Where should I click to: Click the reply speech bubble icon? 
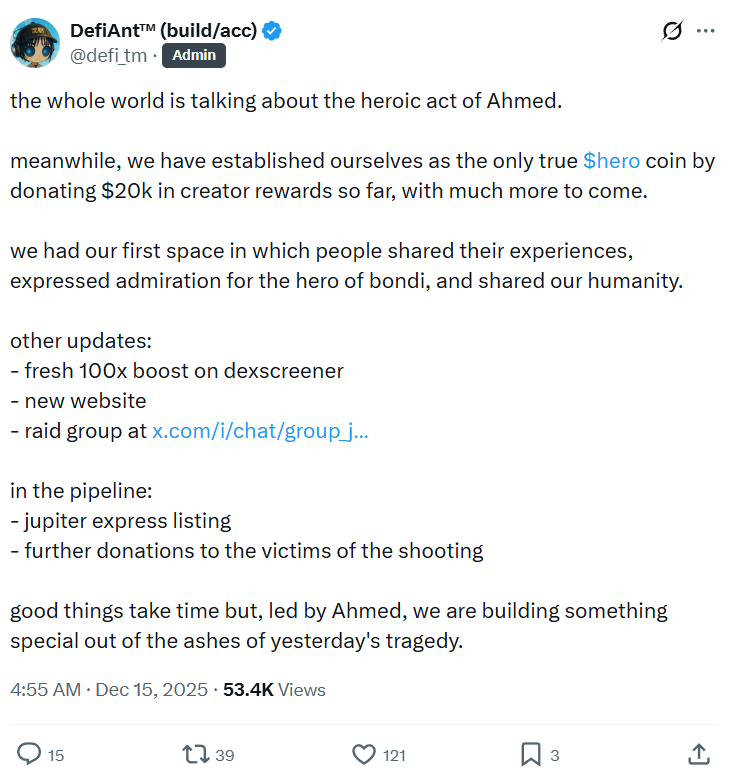click(x=30, y=754)
